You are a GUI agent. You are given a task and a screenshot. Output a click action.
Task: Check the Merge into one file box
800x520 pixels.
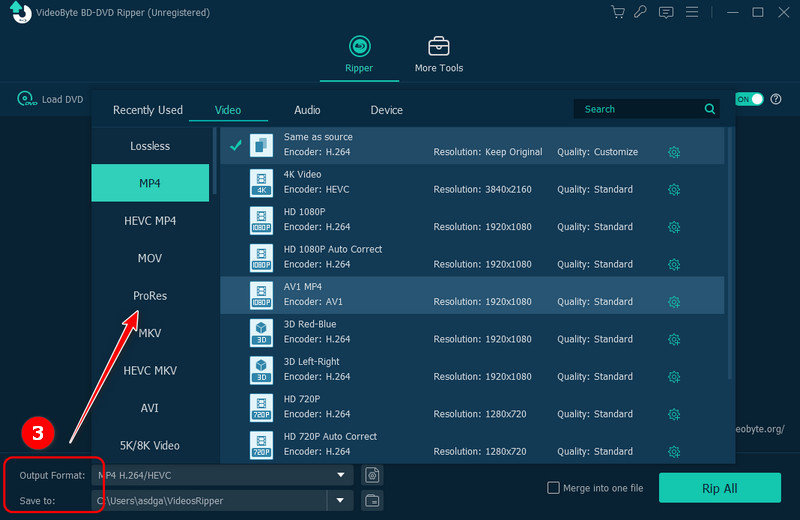tap(554, 488)
